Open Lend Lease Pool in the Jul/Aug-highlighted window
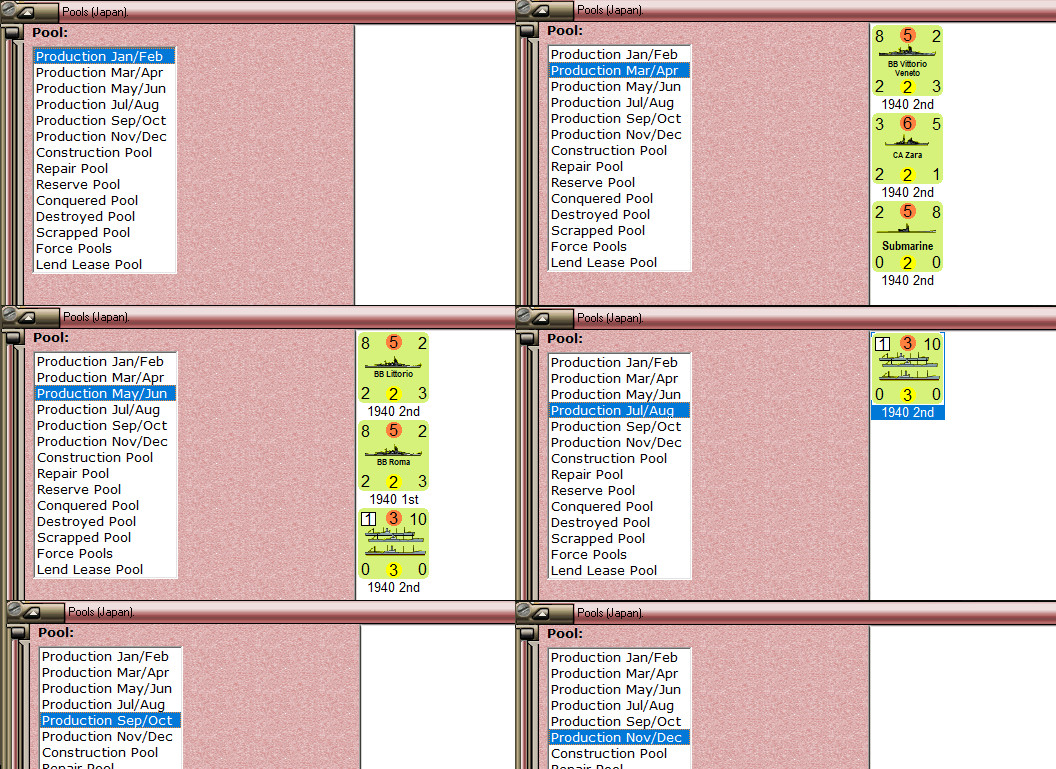 [619, 570]
